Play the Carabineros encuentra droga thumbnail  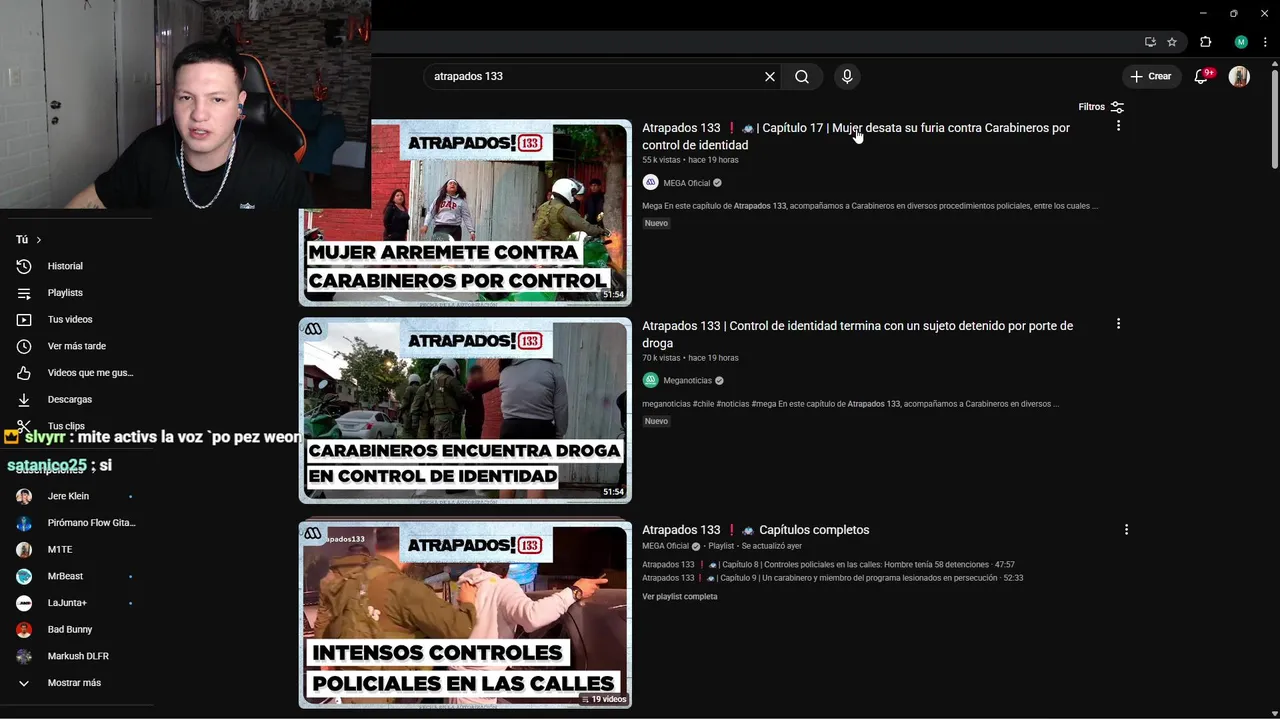tap(465, 410)
